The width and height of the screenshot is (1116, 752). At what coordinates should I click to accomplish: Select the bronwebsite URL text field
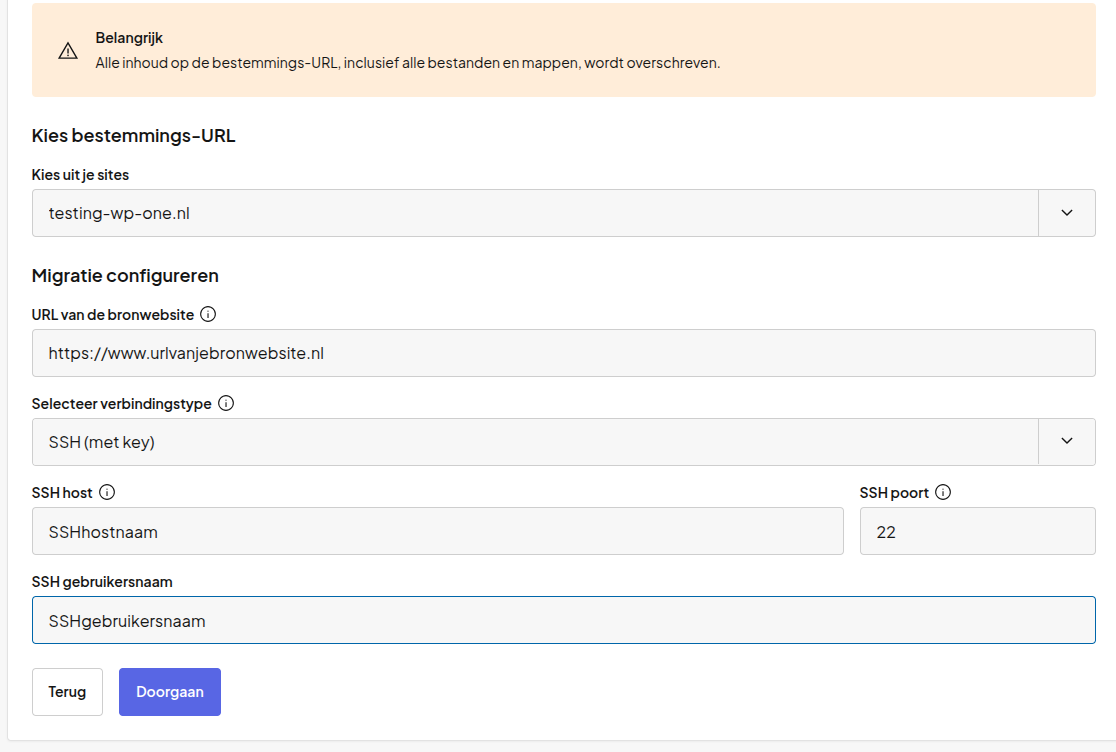tap(564, 352)
